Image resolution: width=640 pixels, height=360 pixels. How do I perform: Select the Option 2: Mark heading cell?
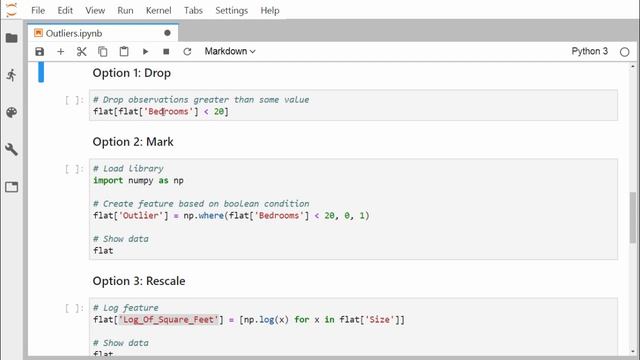tap(133, 142)
